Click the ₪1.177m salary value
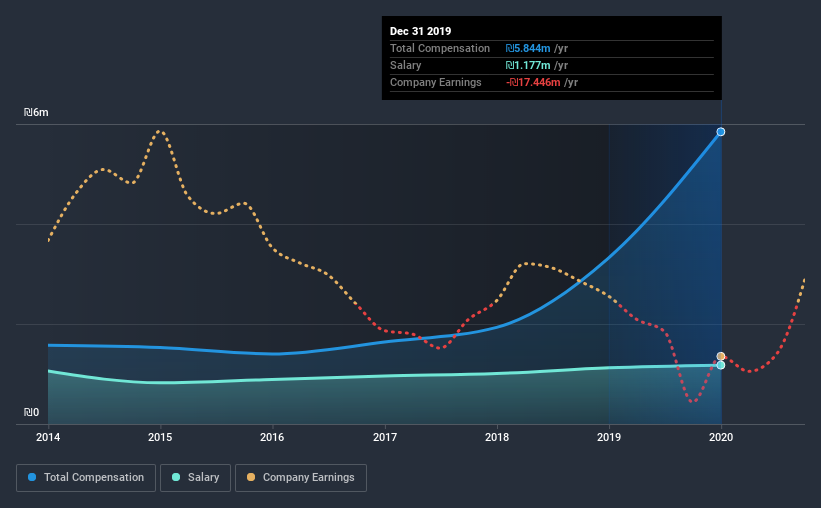 coord(528,65)
